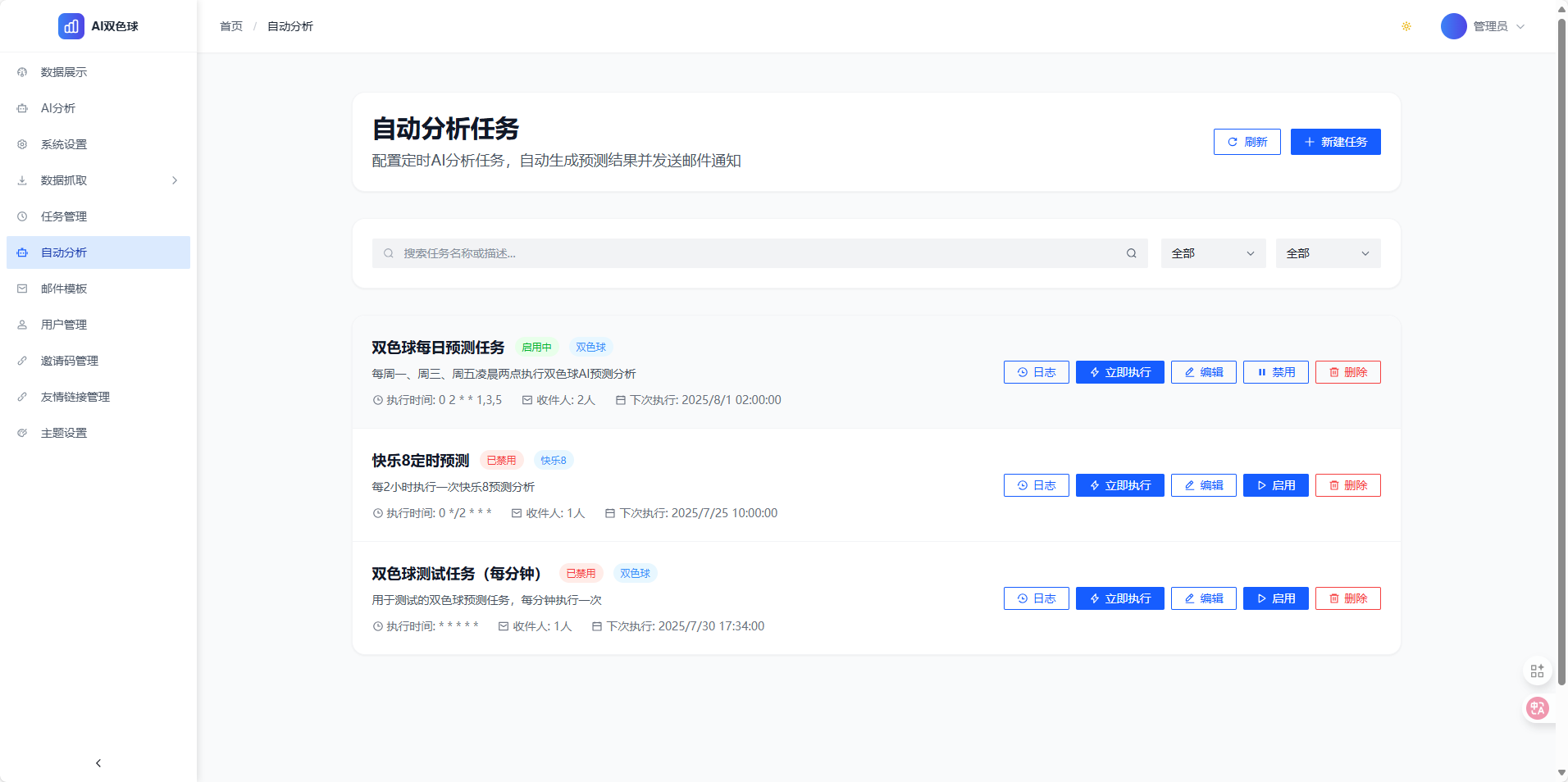Open the first 全部 filter dropdown

[1212, 253]
